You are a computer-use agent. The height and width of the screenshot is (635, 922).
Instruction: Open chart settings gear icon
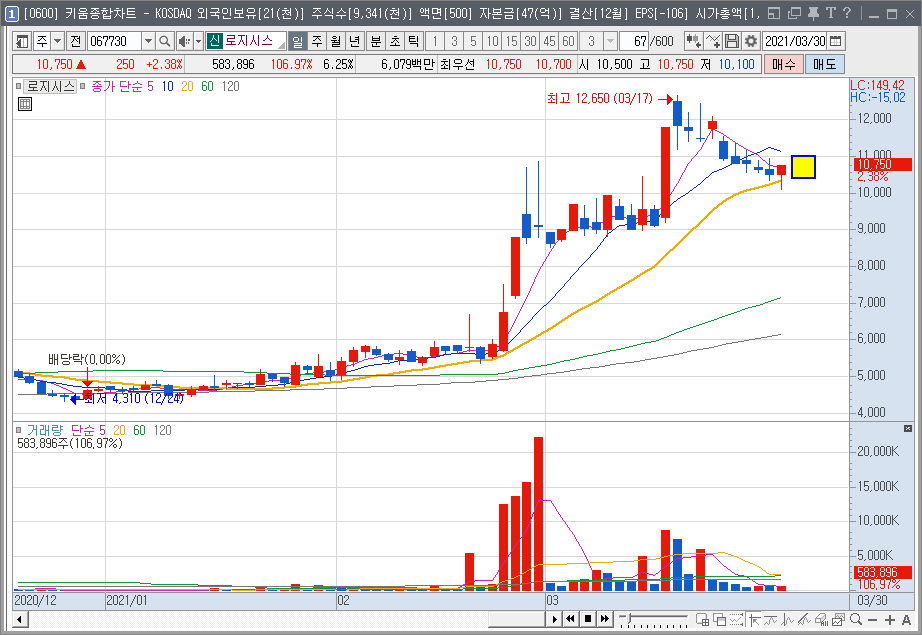point(751,41)
